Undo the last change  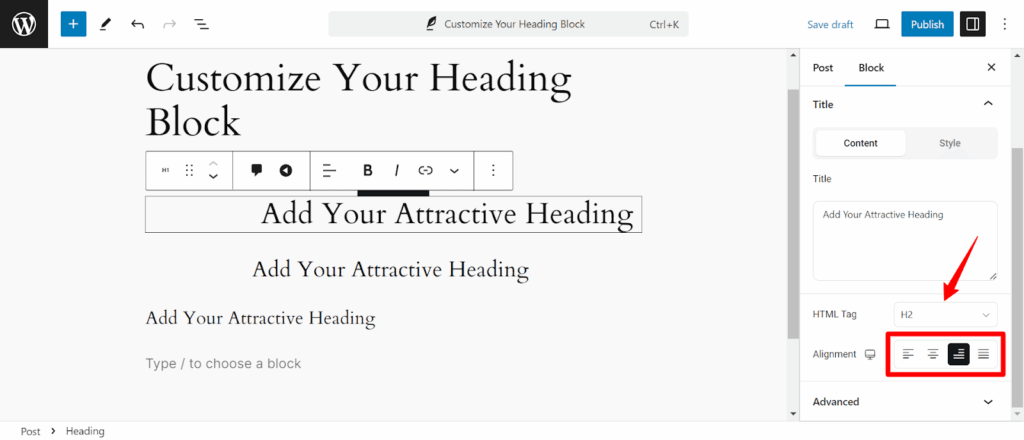tap(137, 24)
